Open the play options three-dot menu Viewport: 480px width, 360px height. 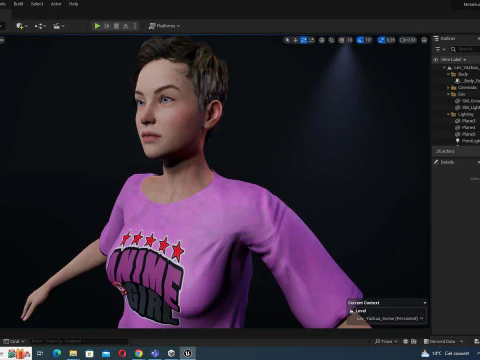135,26
